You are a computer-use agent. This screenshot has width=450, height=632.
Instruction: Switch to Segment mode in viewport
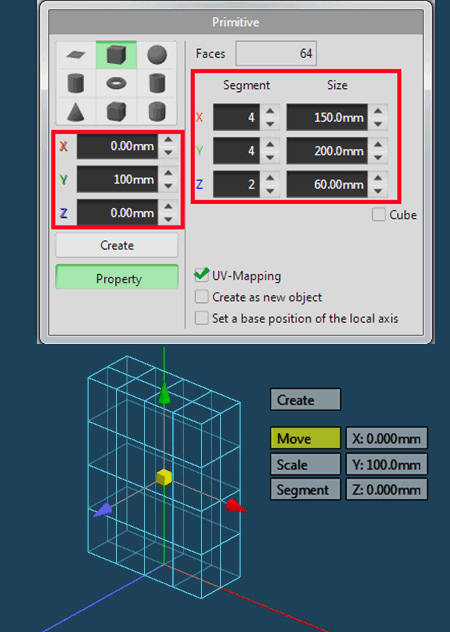[305, 490]
